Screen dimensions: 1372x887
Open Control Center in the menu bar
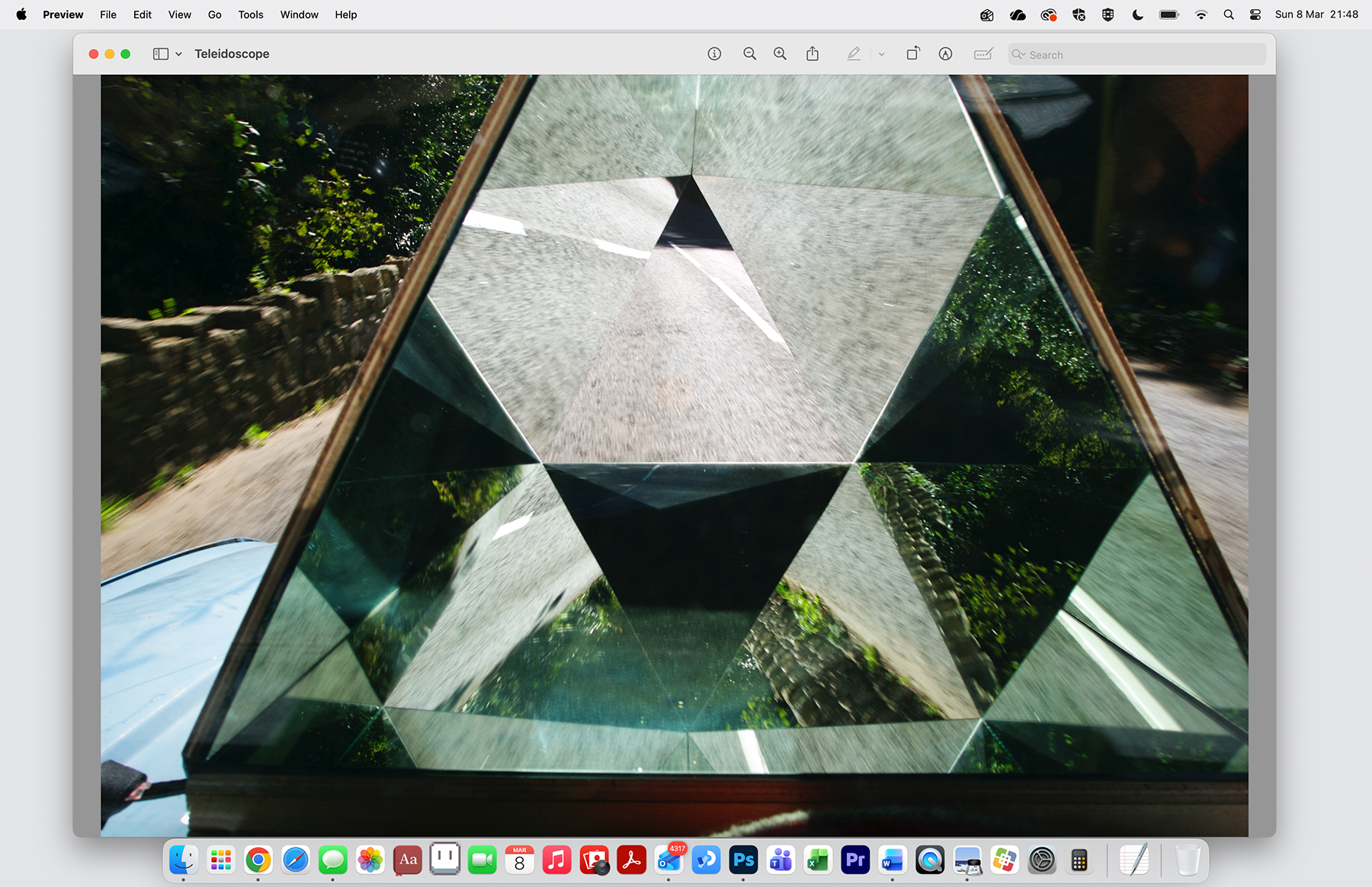pyautogui.click(x=1255, y=14)
